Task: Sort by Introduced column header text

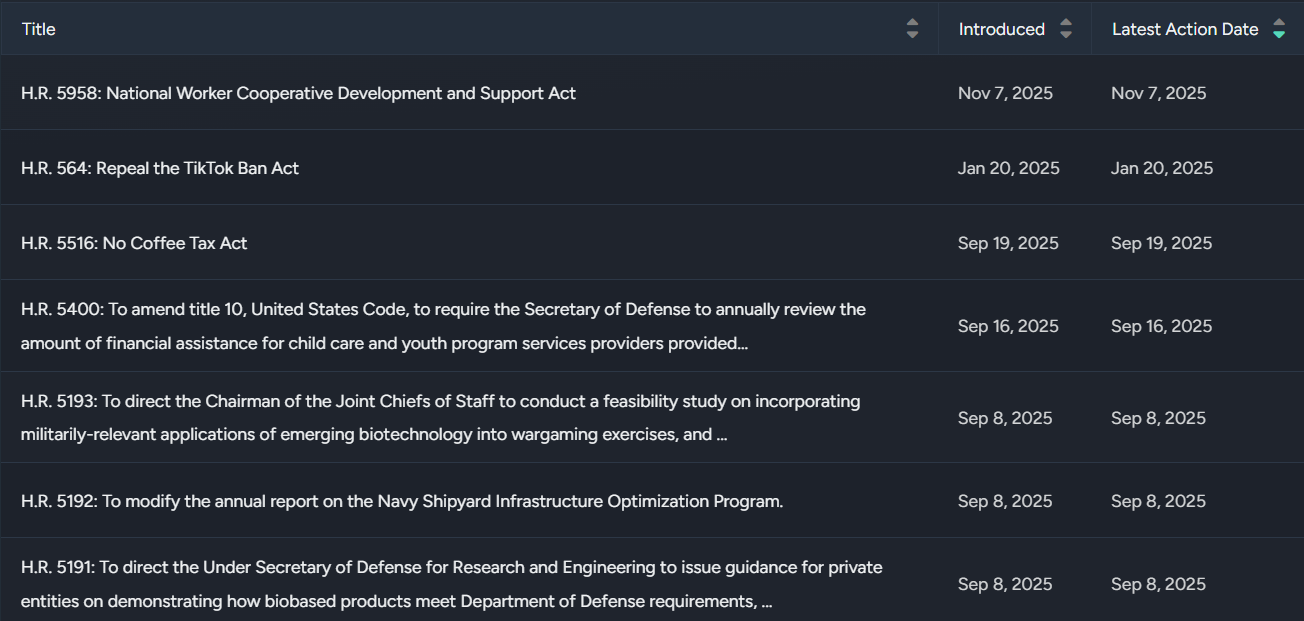Action: point(1001,29)
